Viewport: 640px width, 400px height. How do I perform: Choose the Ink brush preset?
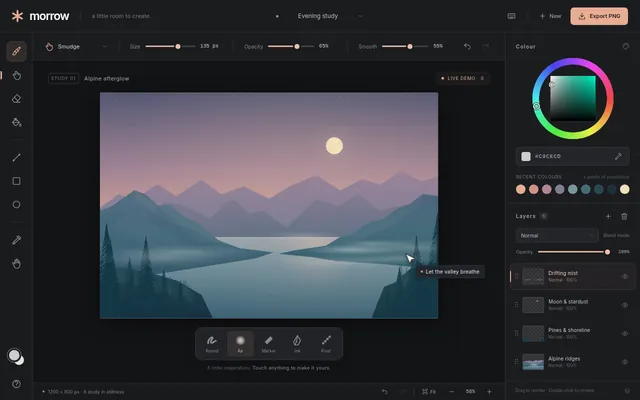pos(297,344)
